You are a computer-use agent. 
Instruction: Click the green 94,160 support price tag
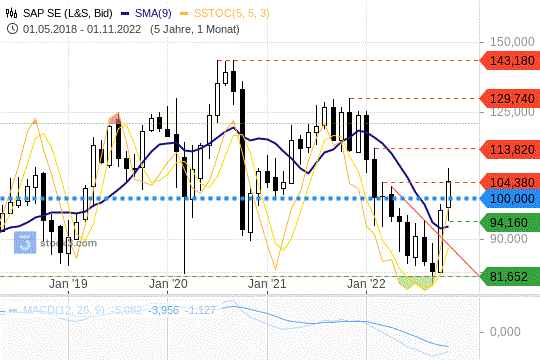point(510,223)
